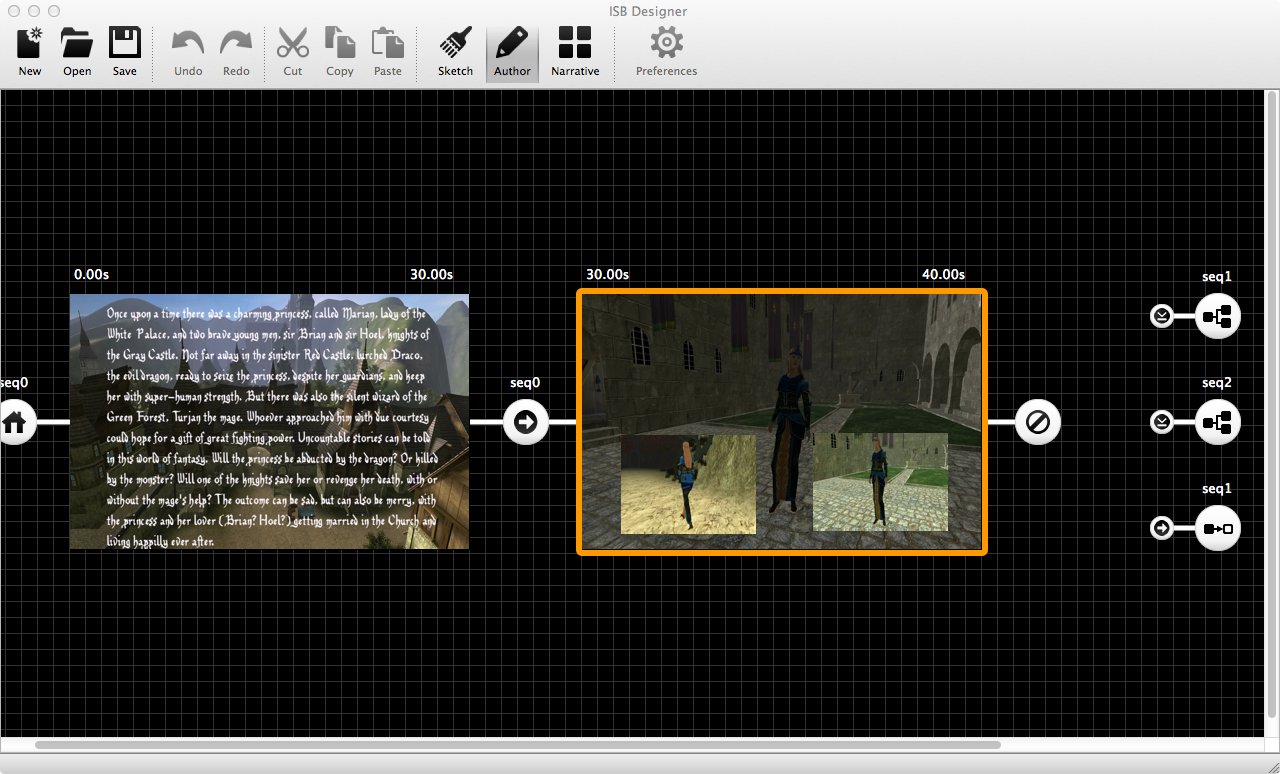Screen dimensions: 1280x774
Task: Copy the selected node
Action: click(x=340, y=52)
